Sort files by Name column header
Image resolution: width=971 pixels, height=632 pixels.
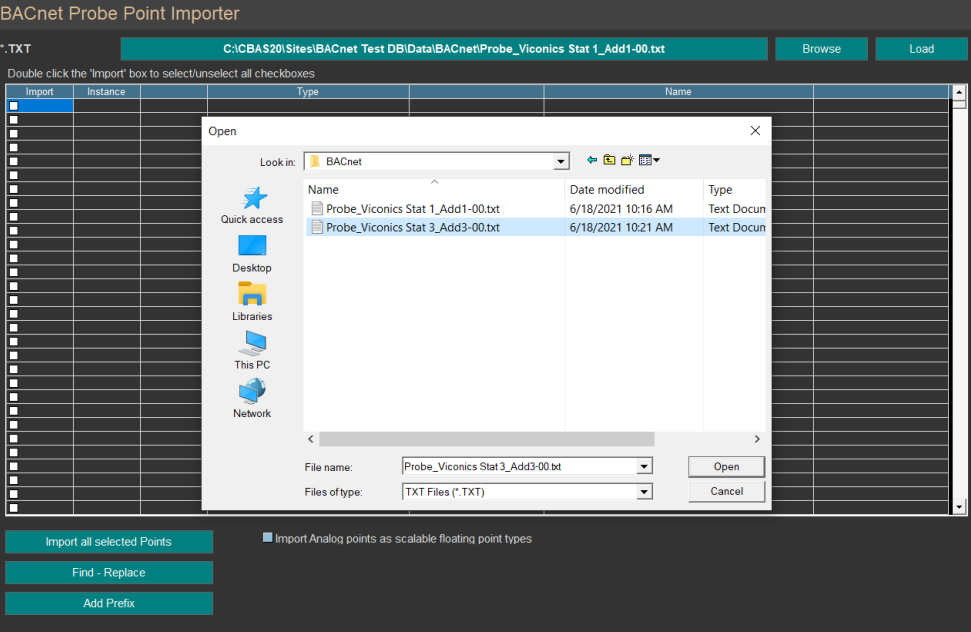coord(323,190)
